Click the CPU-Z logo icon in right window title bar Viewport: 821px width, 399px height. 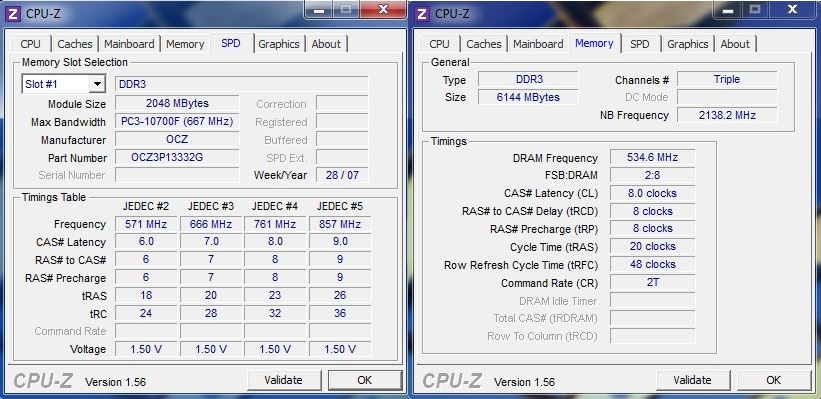pos(423,13)
